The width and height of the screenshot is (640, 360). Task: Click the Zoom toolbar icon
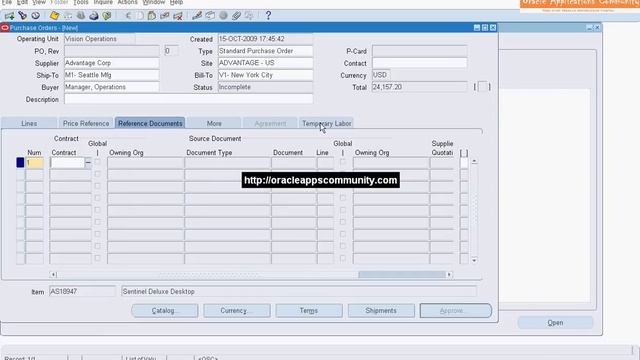point(210,16)
